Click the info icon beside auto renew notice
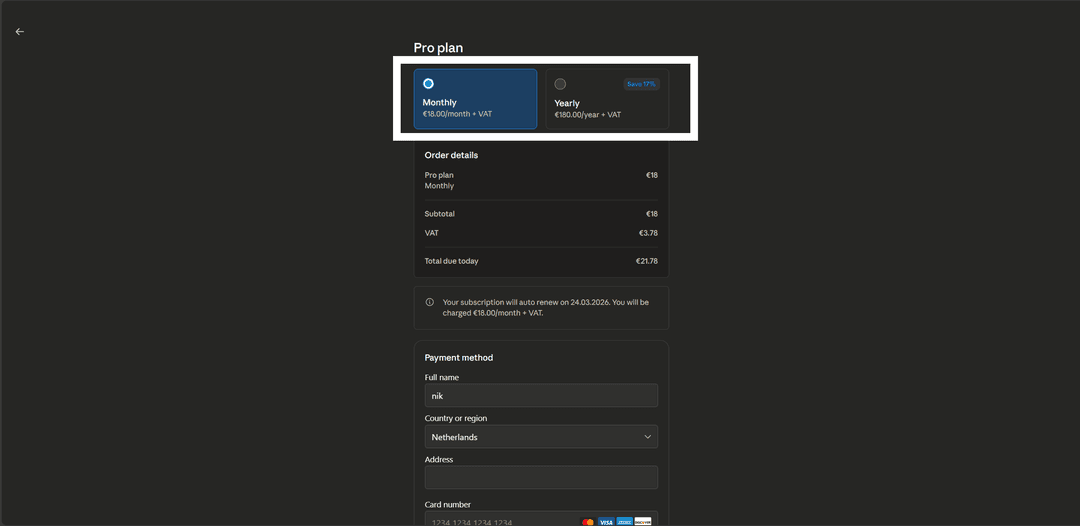 (430, 302)
